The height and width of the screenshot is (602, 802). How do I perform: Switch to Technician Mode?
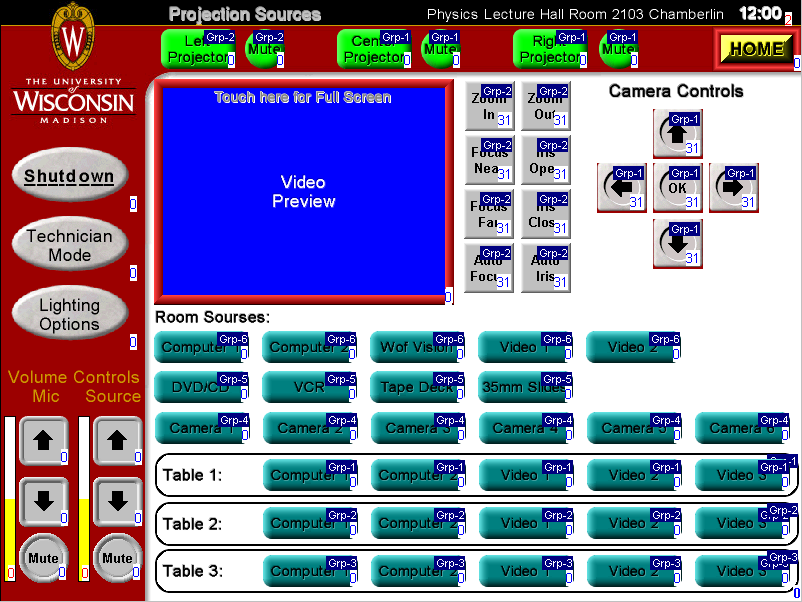click(x=69, y=246)
